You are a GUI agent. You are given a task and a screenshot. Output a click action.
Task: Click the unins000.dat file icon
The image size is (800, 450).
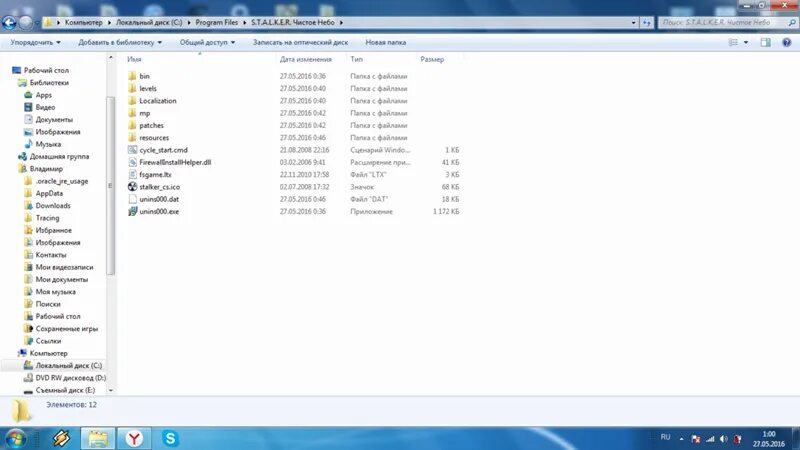[x=132, y=199]
